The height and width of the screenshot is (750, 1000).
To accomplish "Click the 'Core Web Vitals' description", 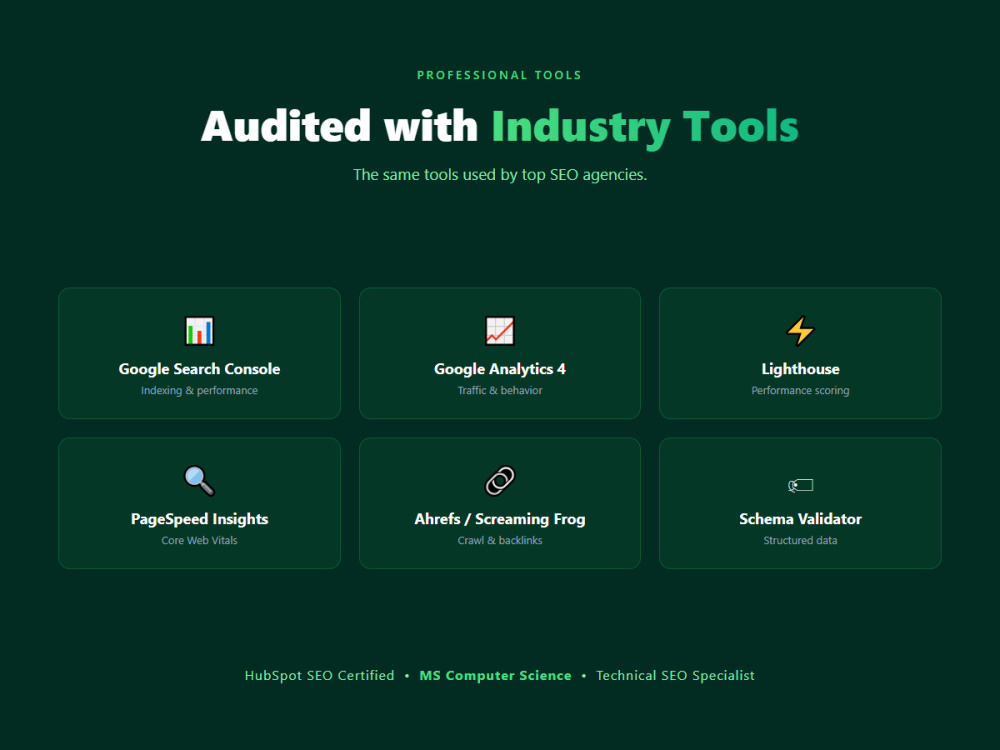I will 199,540.
